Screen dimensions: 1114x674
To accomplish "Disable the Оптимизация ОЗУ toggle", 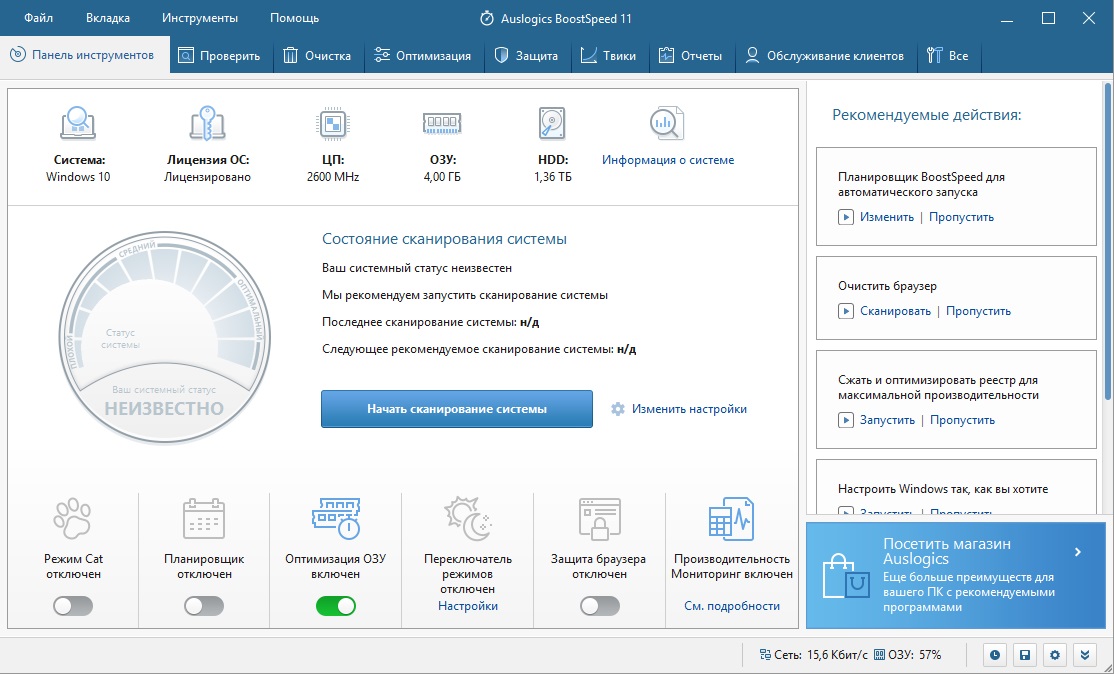I will (336, 606).
